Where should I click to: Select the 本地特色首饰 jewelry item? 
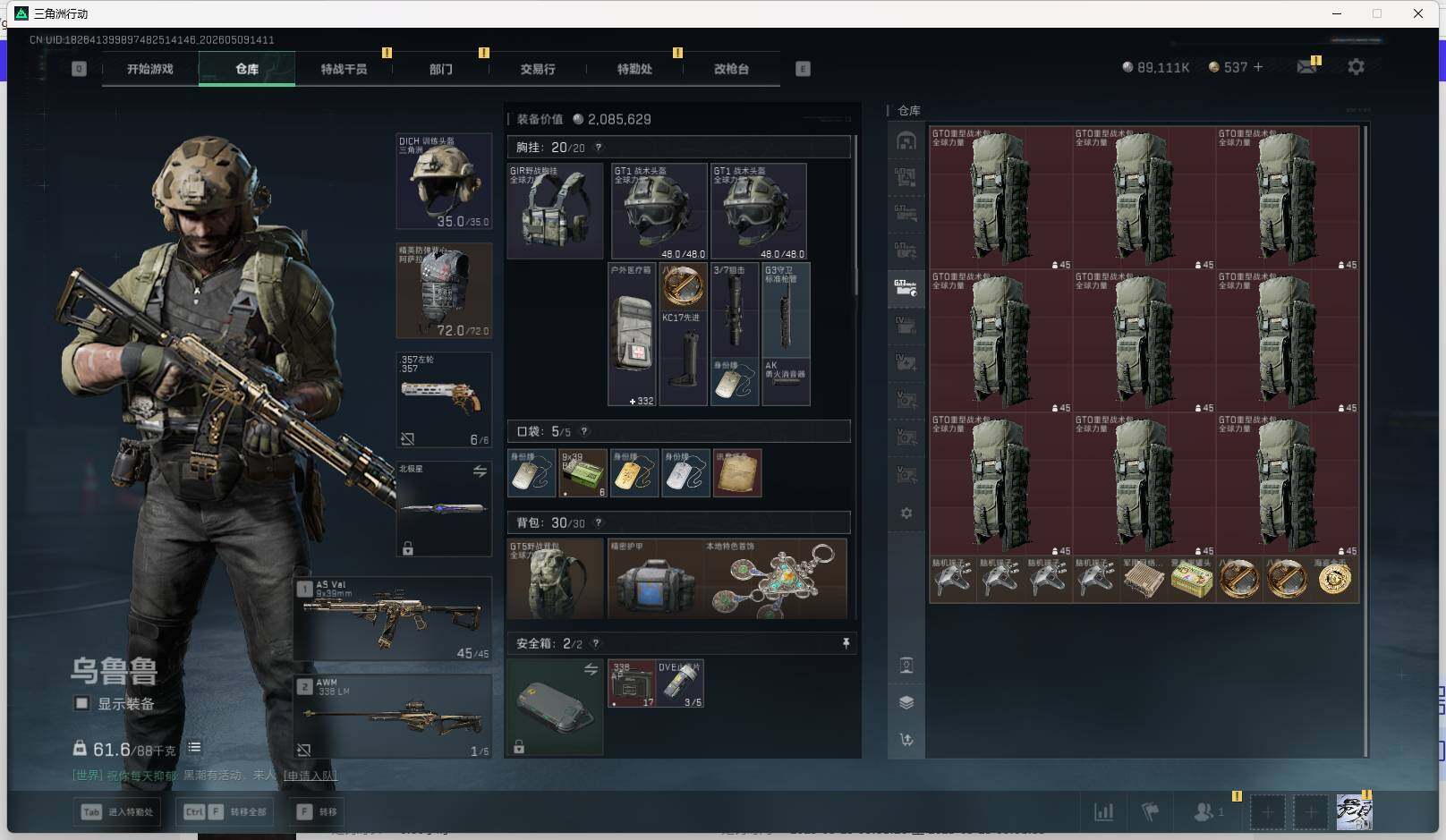(x=776, y=578)
